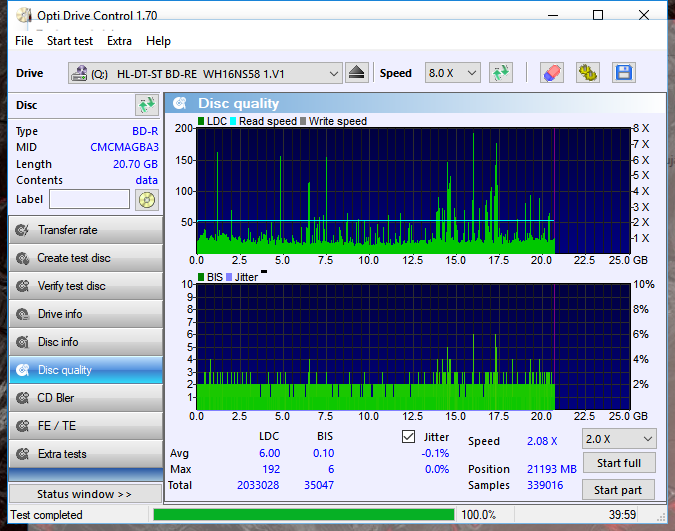
Task: Toggle the Jitter checkbox
Action: click(408, 437)
